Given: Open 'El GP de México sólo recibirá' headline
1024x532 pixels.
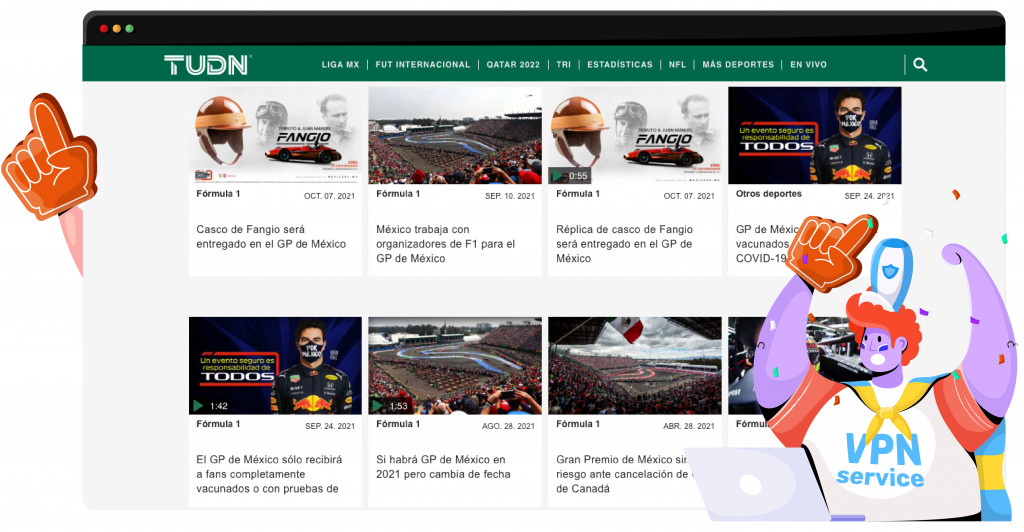Looking at the screenshot, I should point(269,474).
